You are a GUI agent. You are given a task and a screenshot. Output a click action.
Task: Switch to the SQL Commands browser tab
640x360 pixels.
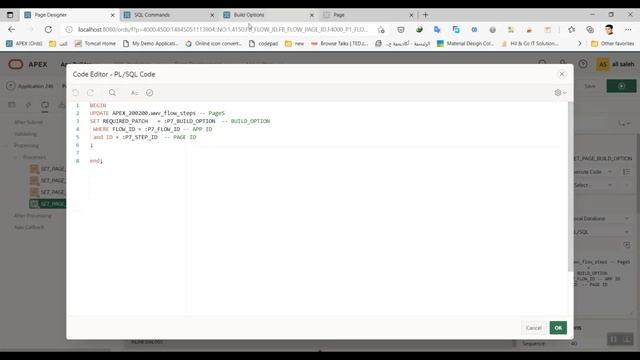coord(168,15)
